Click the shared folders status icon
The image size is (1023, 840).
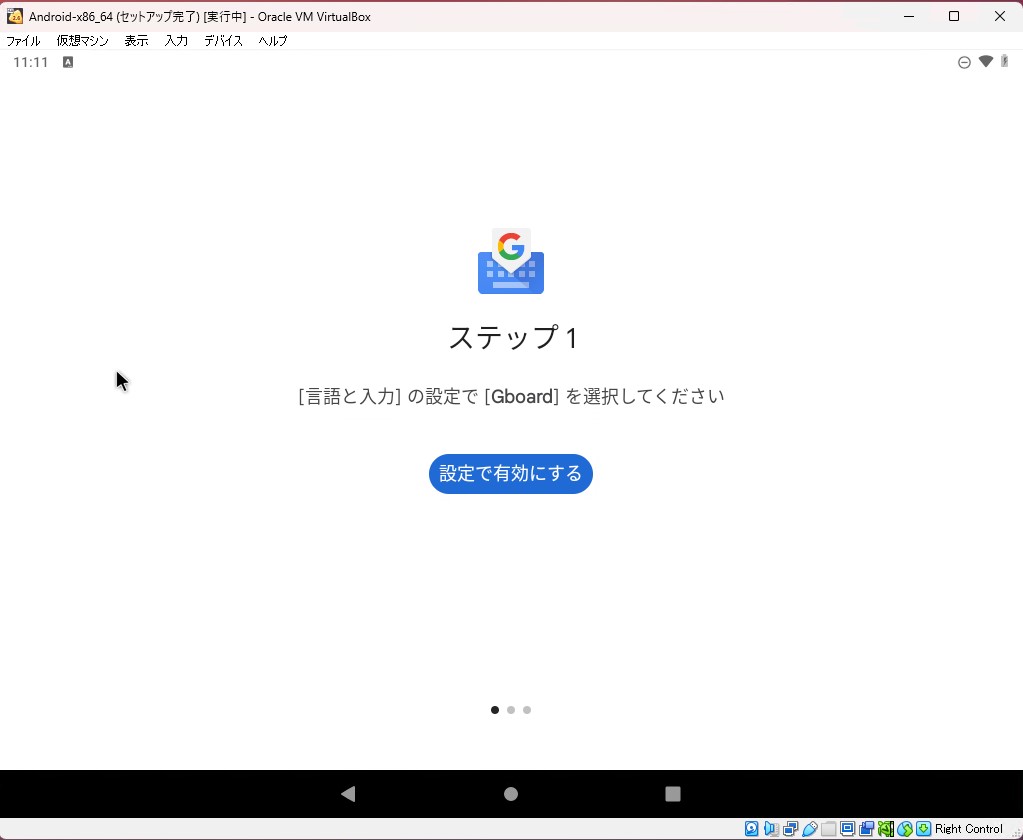[829, 829]
